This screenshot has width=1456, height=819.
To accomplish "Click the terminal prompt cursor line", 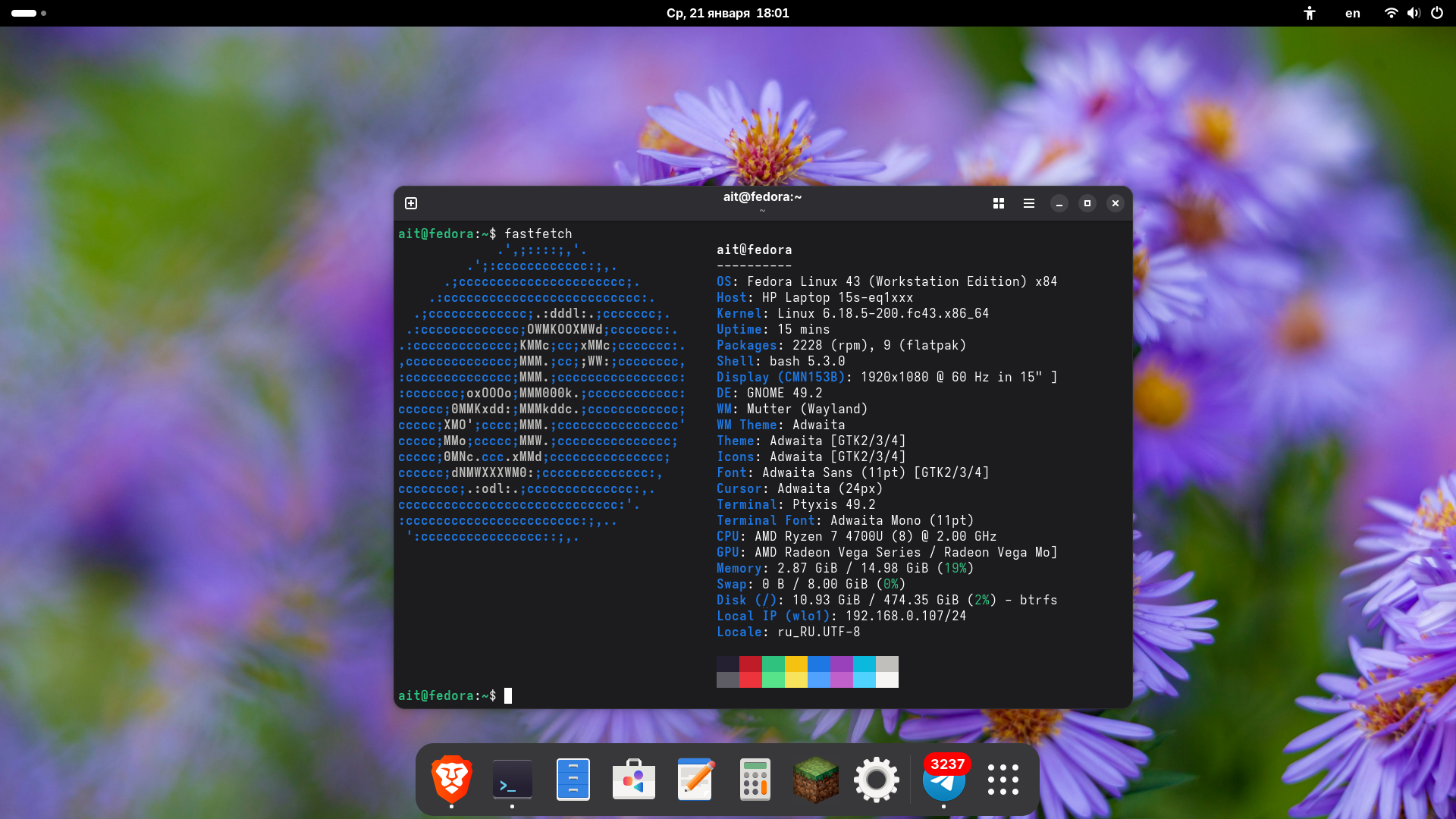I will point(507,695).
